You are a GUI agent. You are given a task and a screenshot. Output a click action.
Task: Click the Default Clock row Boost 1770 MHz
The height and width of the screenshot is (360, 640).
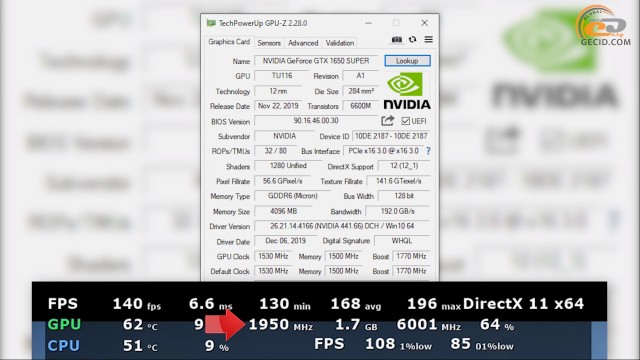coord(411,271)
